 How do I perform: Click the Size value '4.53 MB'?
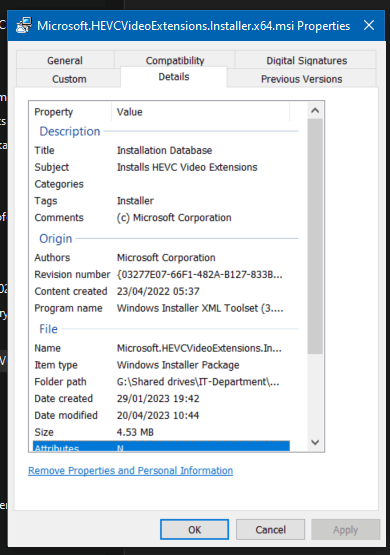point(135,432)
